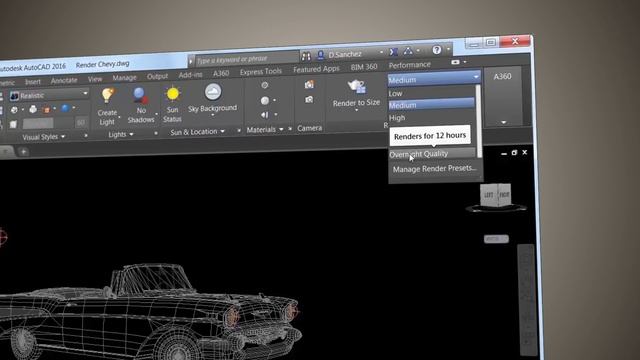This screenshot has width=640, height=360.
Task: Click the white teapot-like icon in Visual Styles row
Action: pos(33,109)
